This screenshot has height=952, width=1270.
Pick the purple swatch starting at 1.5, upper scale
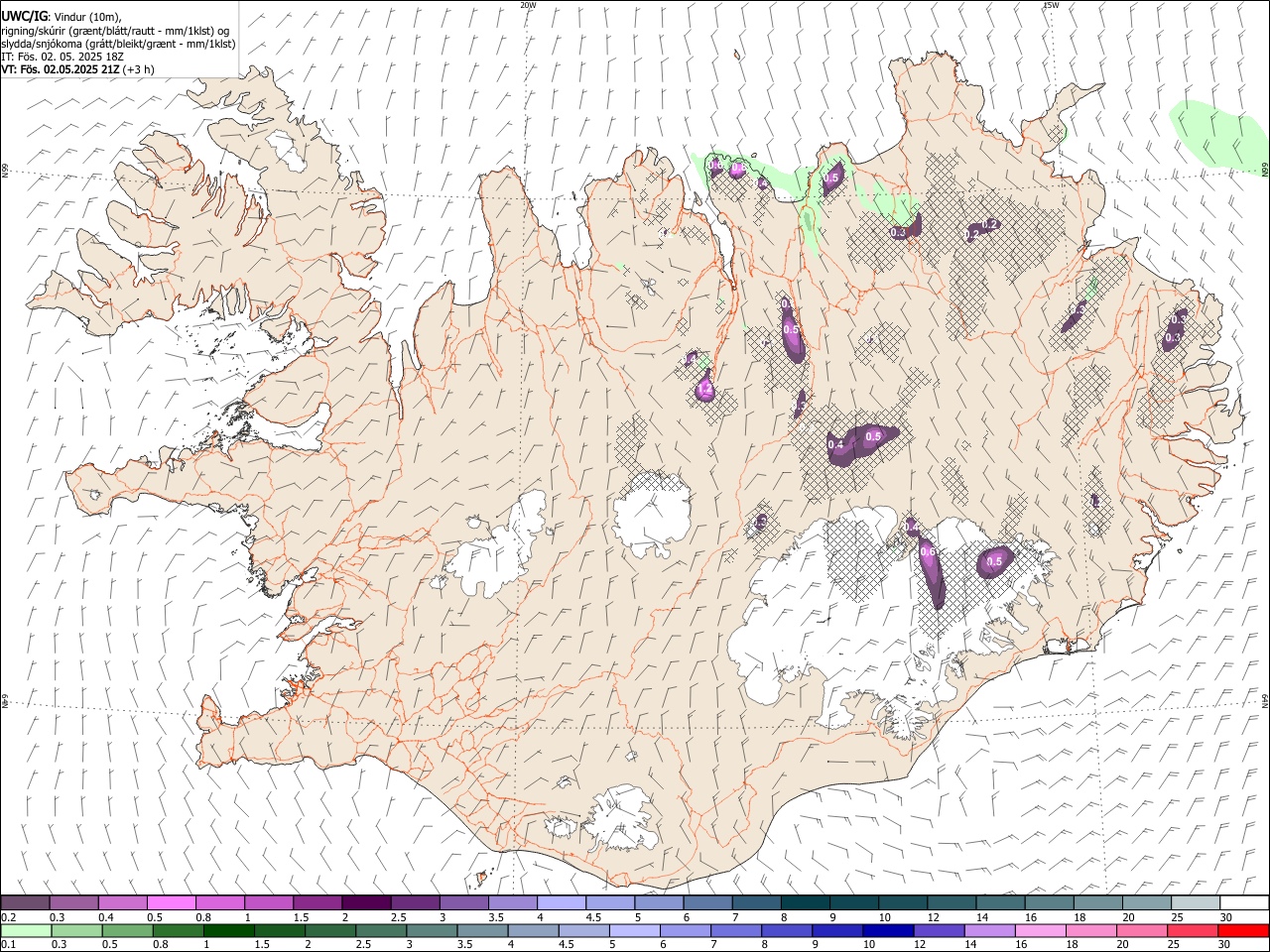click(x=317, y=903)
